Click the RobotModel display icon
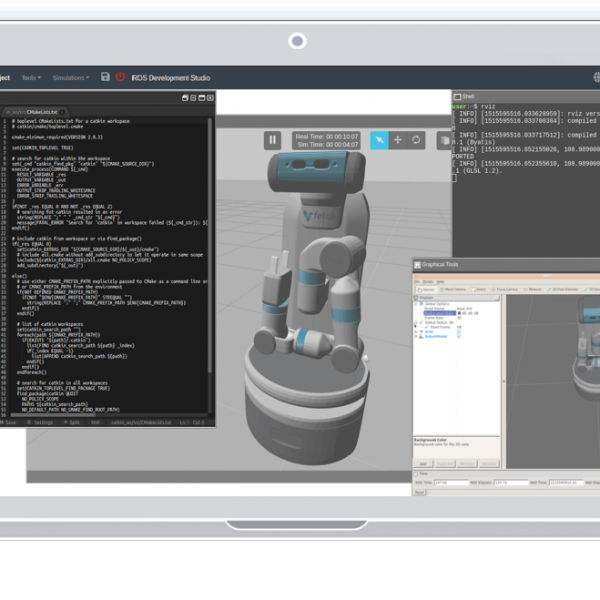The image size is (600, 600). pos(421,336)
